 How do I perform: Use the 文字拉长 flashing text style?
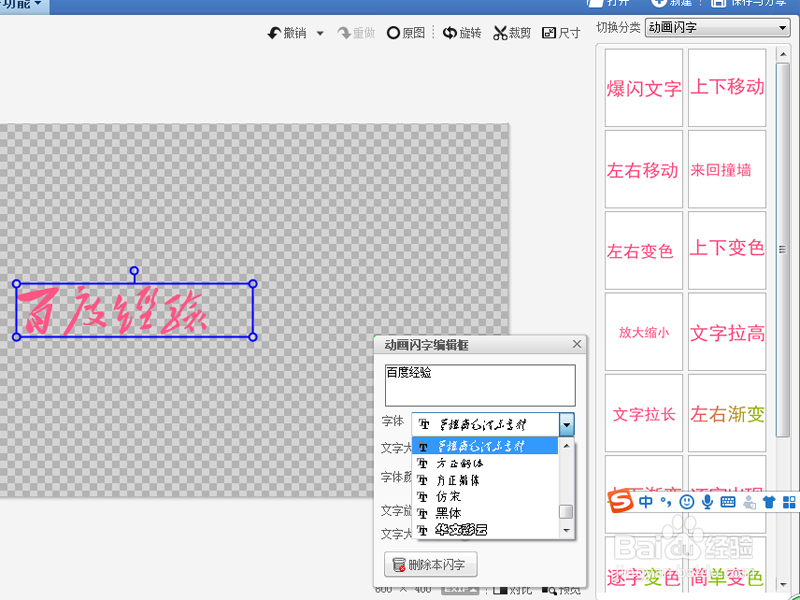coord(643,413)
